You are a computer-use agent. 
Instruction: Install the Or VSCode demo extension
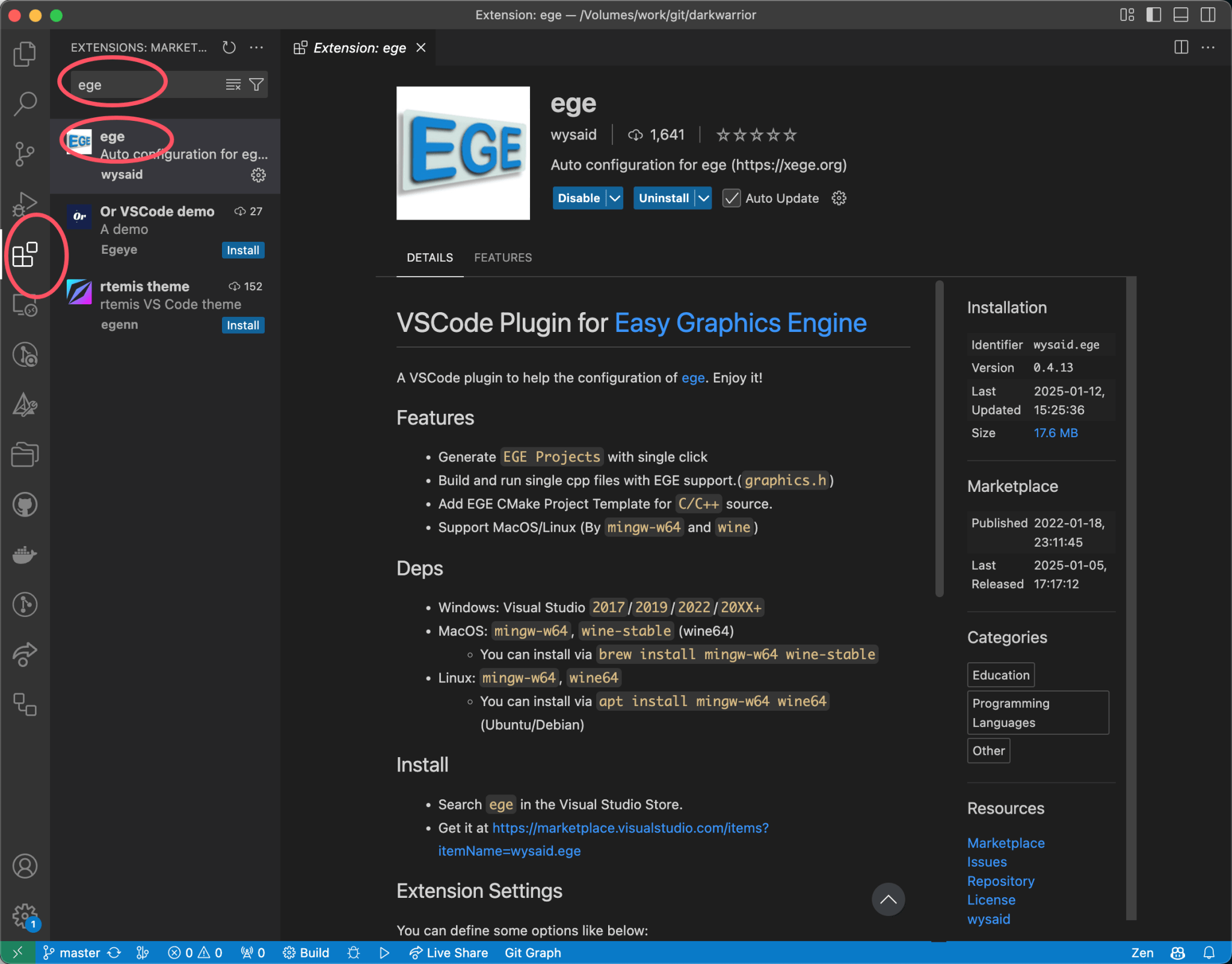coord(242,250)
